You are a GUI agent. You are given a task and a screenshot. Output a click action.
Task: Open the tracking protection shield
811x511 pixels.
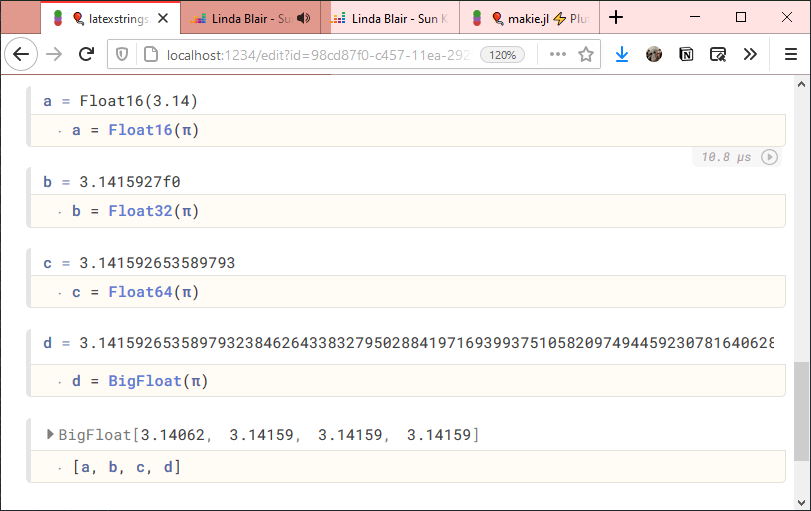point(122,54)
